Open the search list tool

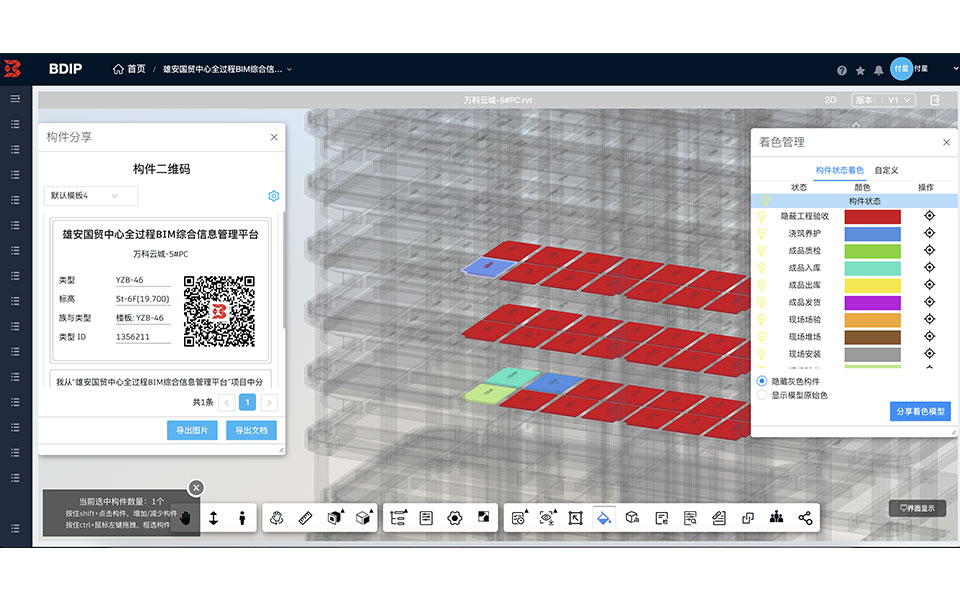click(x=690, y=518)
